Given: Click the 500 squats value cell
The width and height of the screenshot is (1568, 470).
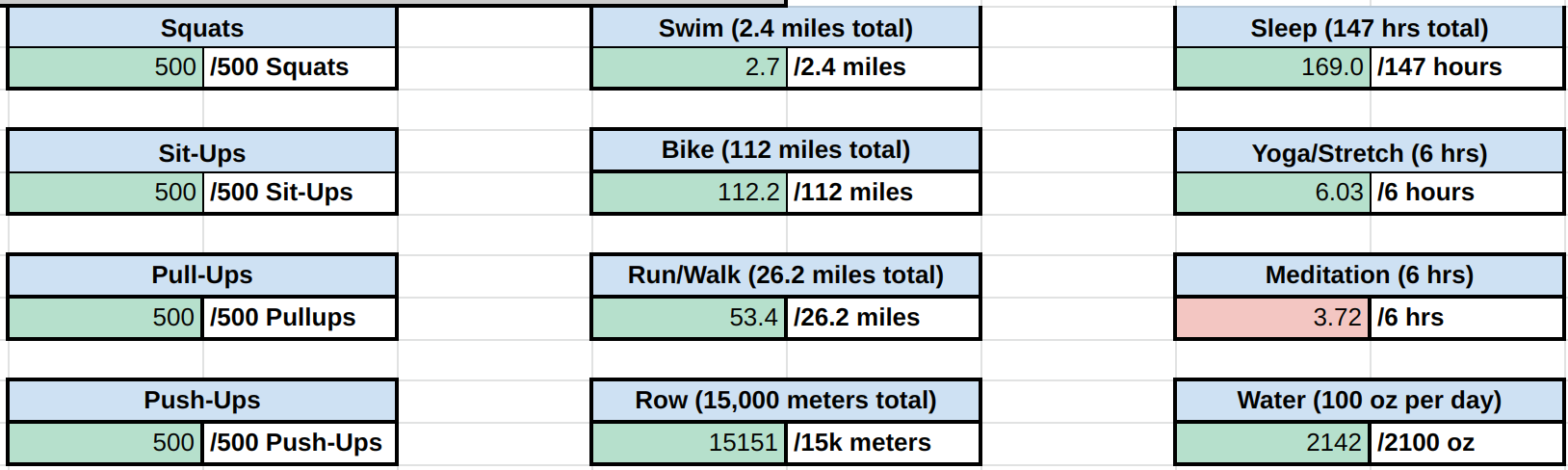Looking at the screenshot, I should coord(106,67).
